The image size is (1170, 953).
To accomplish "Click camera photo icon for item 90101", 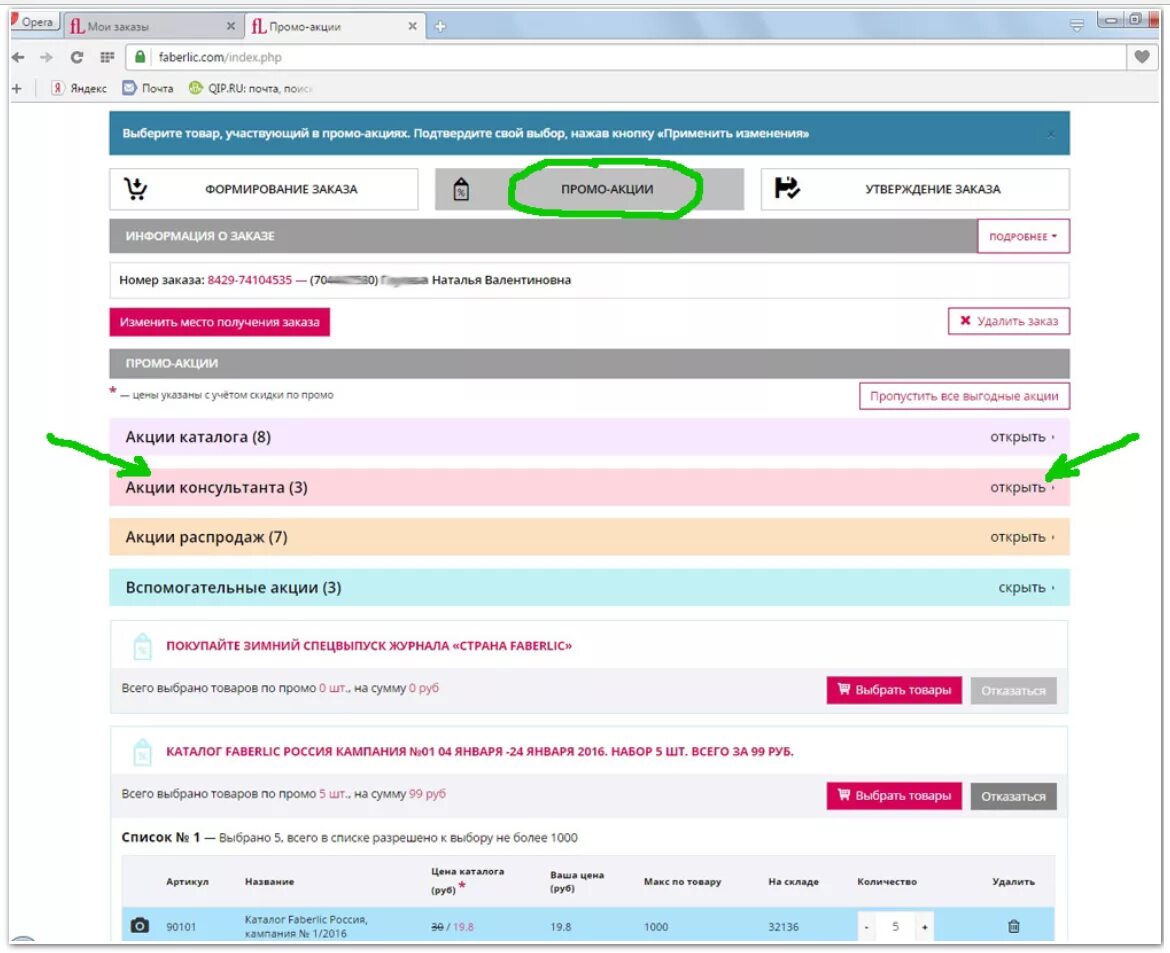I will pos(140,926).
